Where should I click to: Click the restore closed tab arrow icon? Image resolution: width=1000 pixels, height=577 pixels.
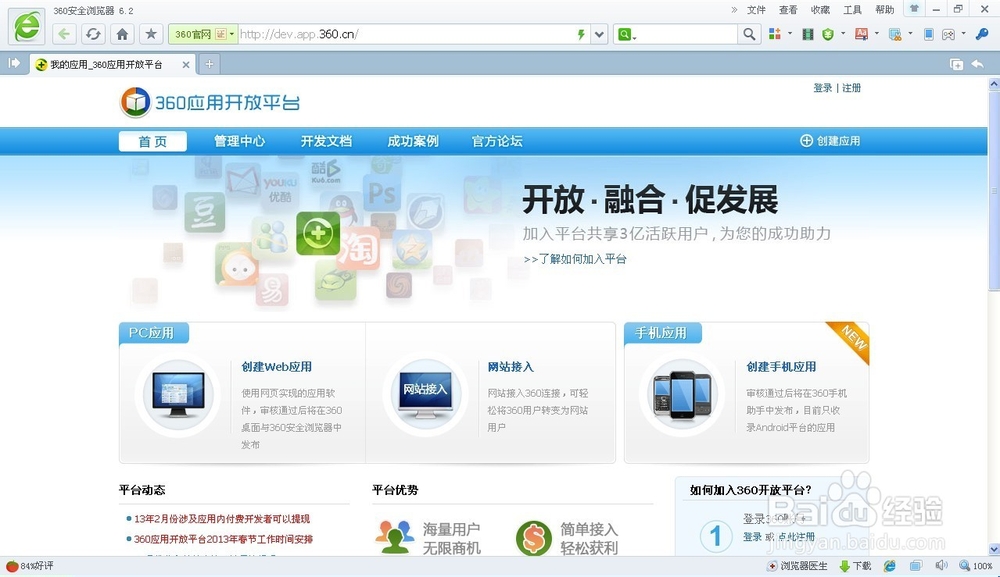(x=977, y=64)
